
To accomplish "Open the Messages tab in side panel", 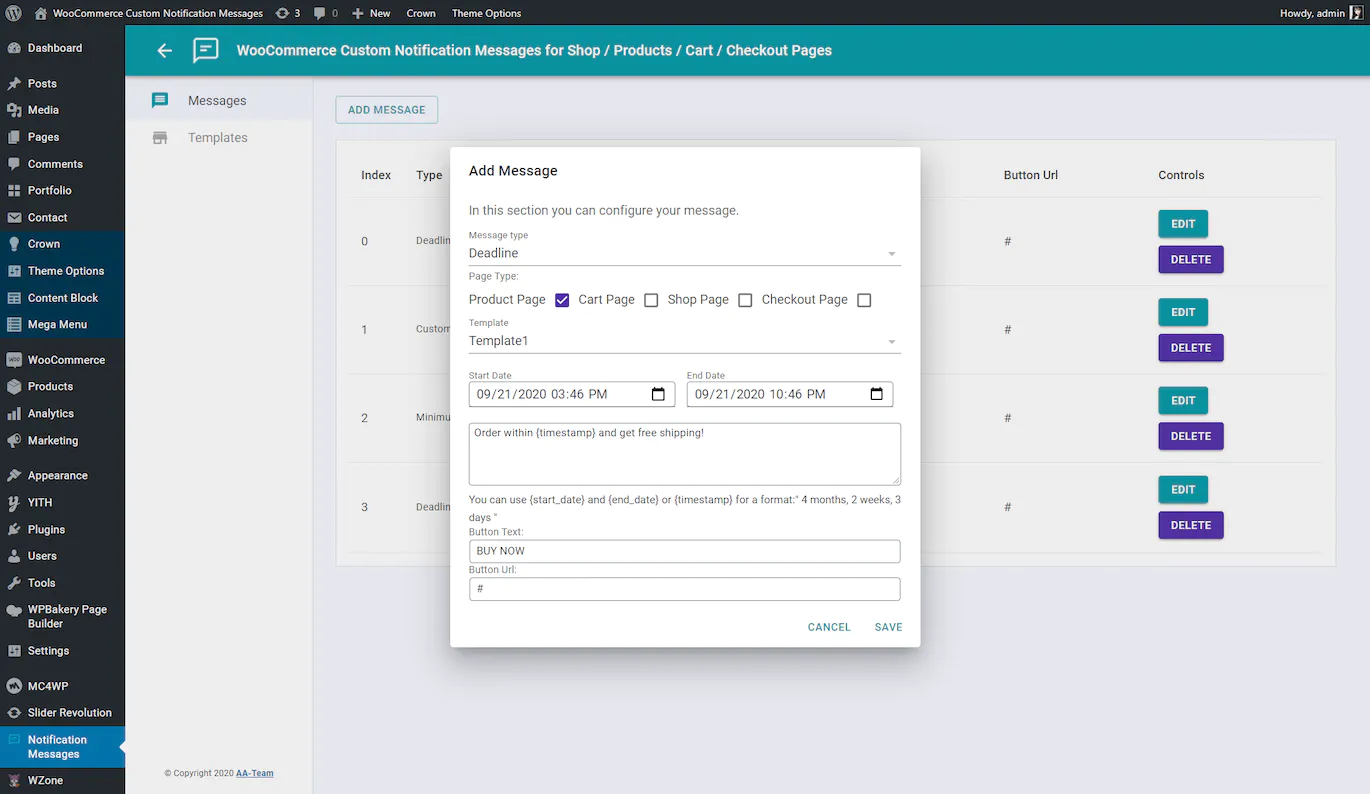I will point(219,101).
